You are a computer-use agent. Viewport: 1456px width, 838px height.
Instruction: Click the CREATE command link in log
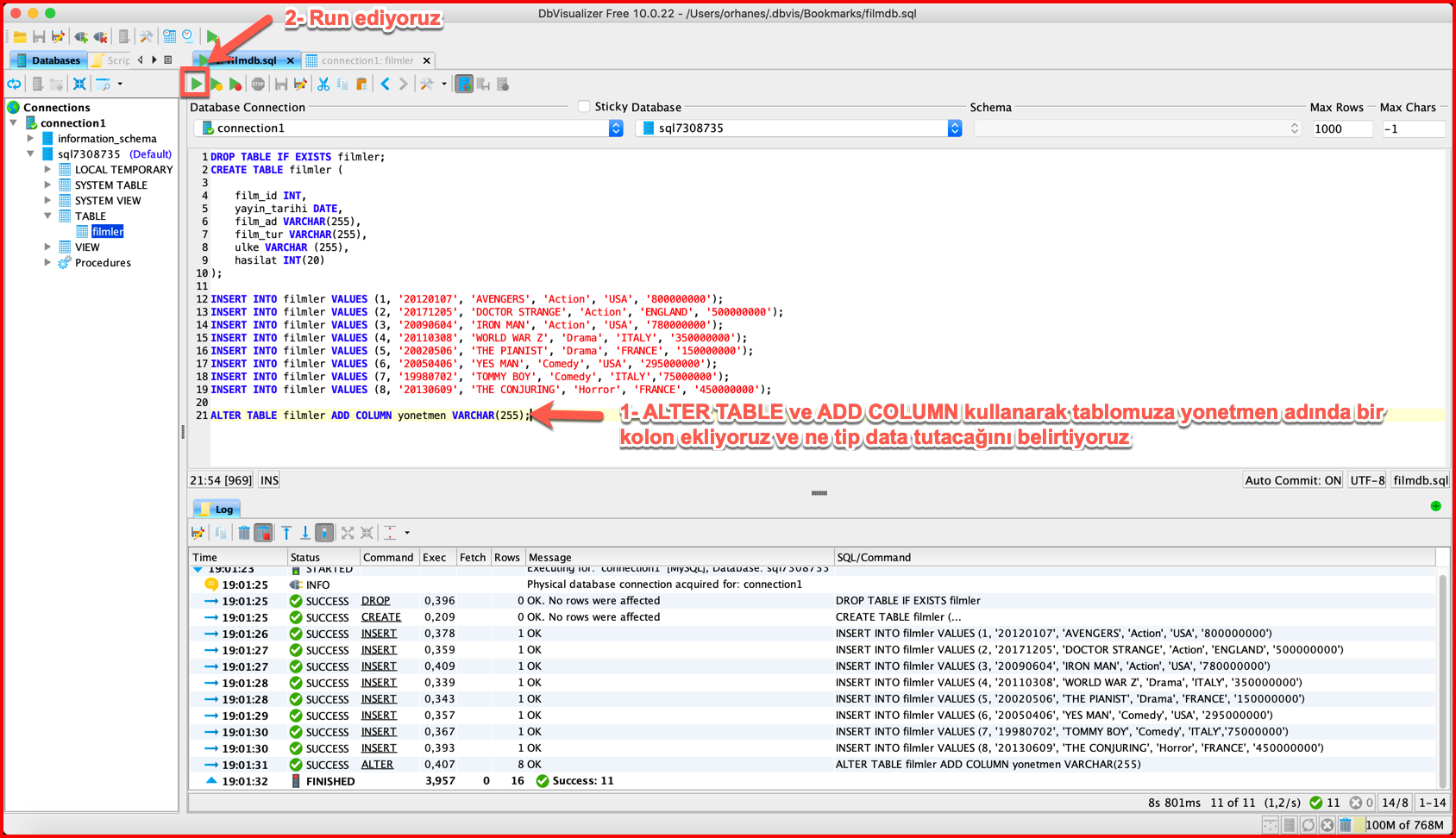(x=381, y=617)
